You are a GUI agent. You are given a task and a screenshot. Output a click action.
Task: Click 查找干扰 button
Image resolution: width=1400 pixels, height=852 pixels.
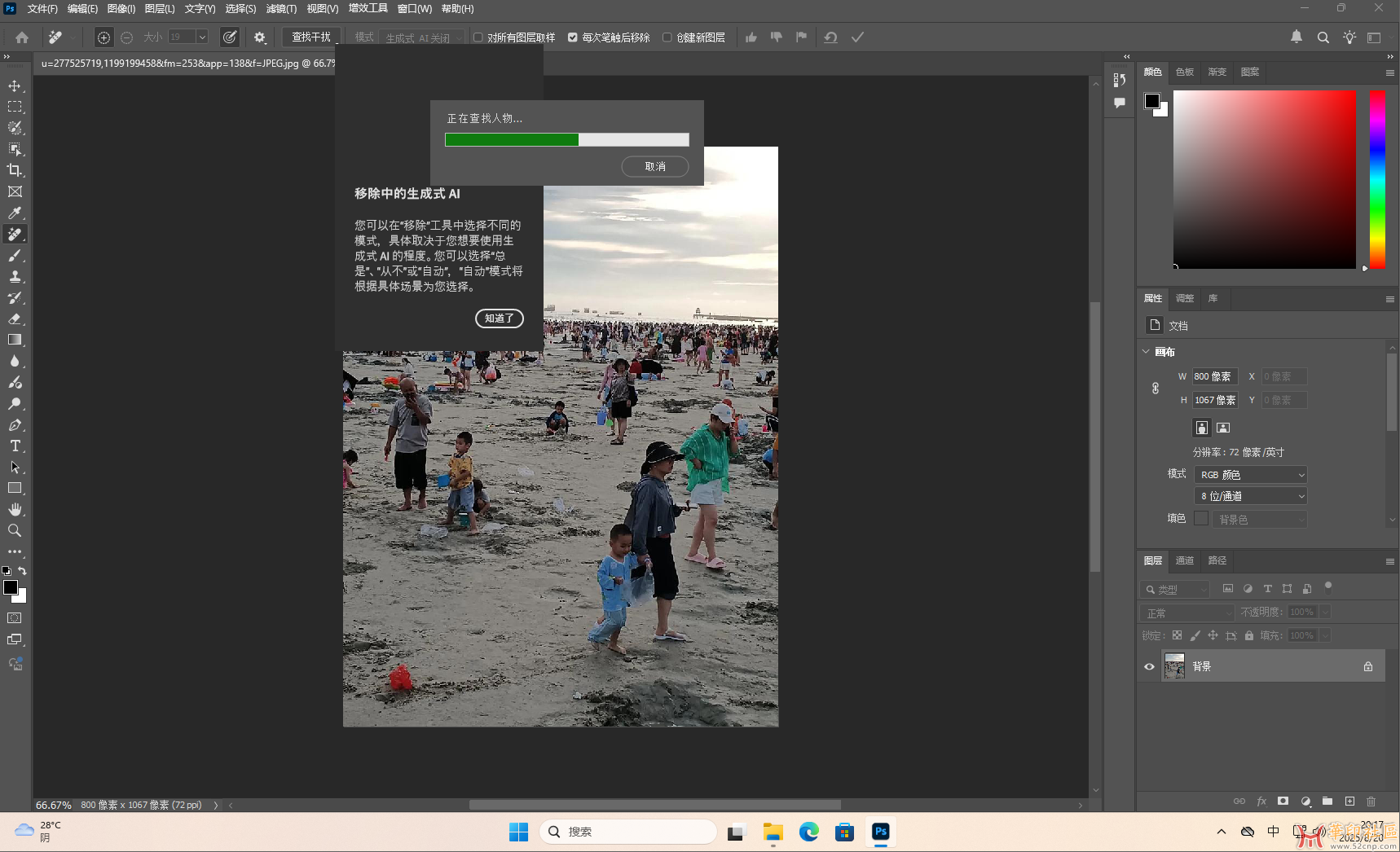click(x=312, y=37)
